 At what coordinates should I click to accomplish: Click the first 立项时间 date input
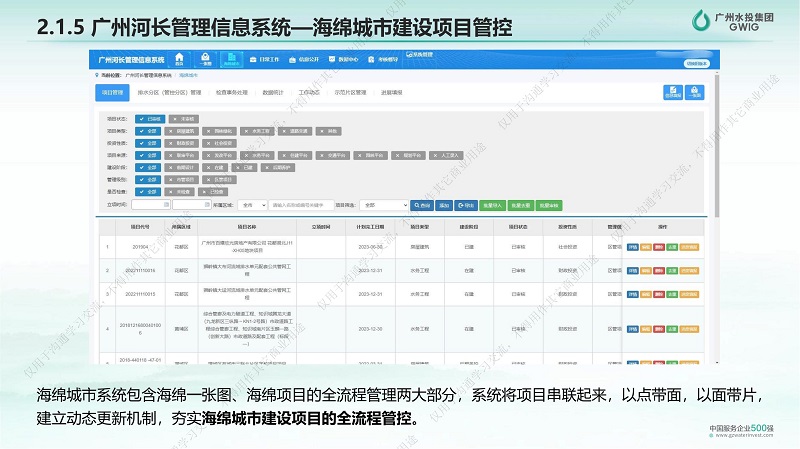pos(151,205)
